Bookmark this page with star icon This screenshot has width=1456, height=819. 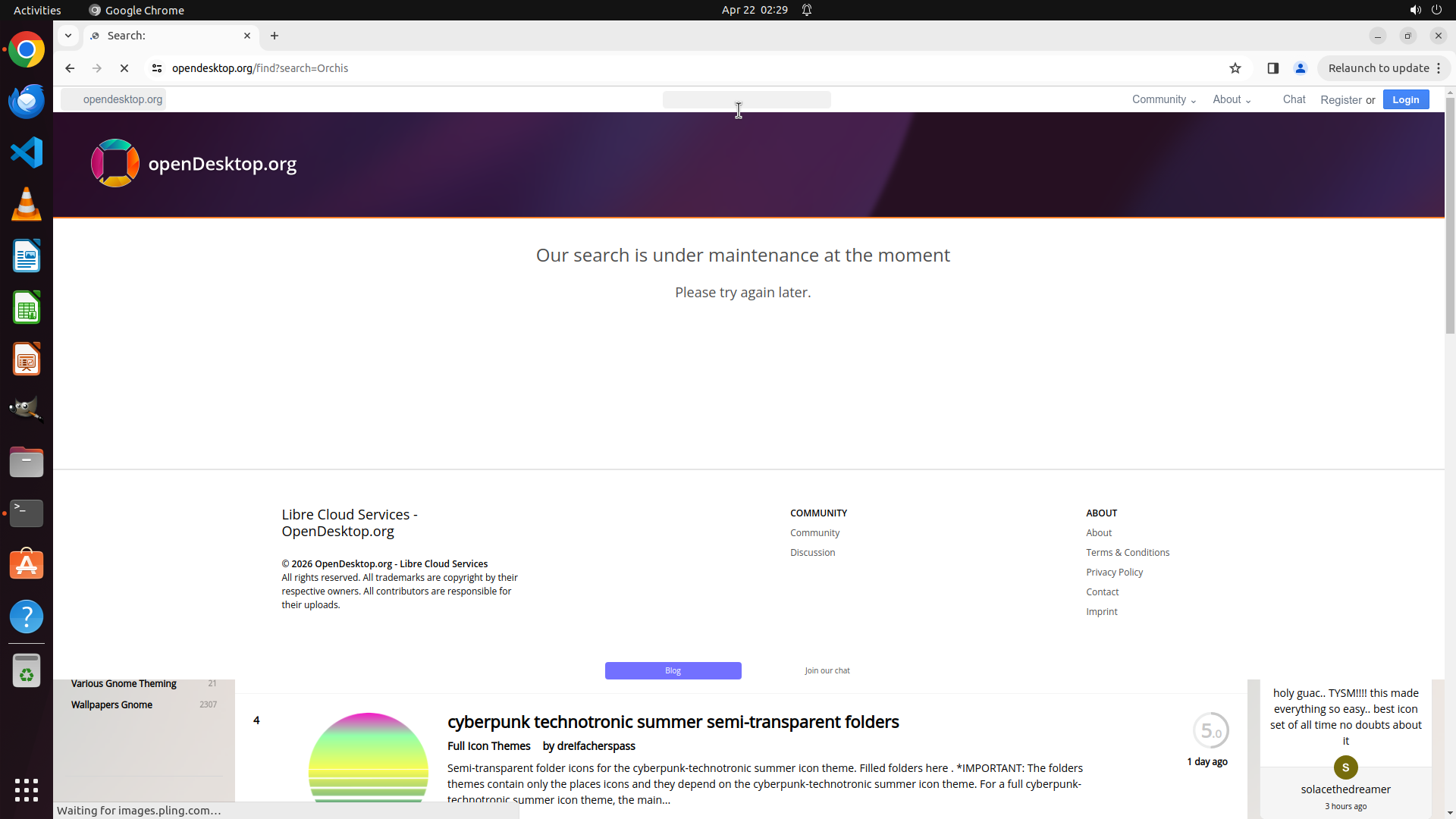(x=1235, y=68)
